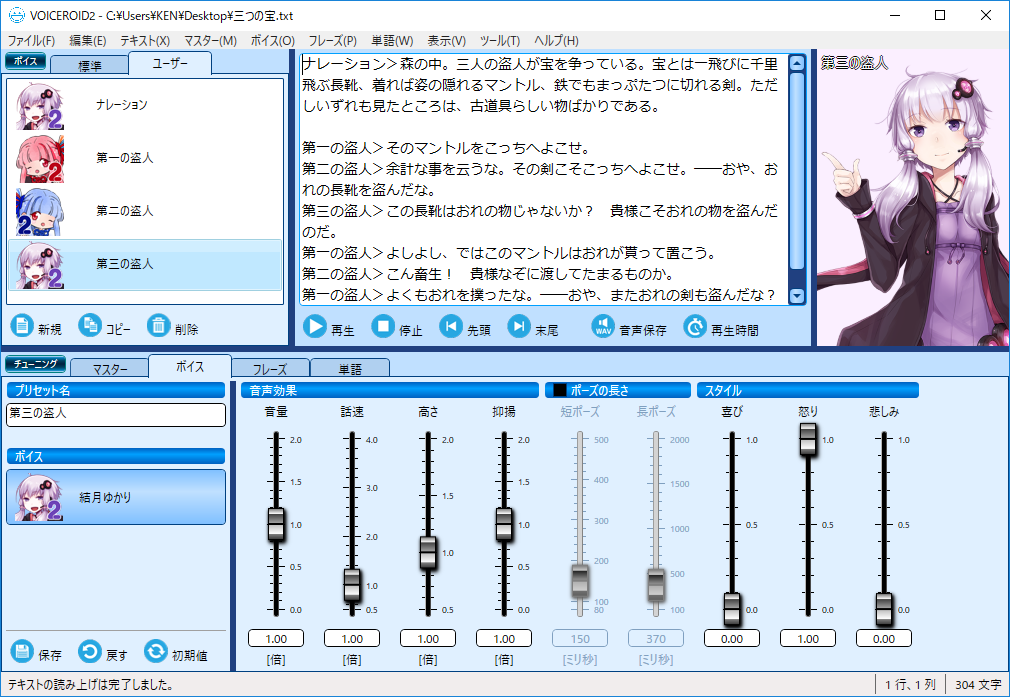Click the 第三の盗人 character portrait
The image size is (1010, 697).
913,197
